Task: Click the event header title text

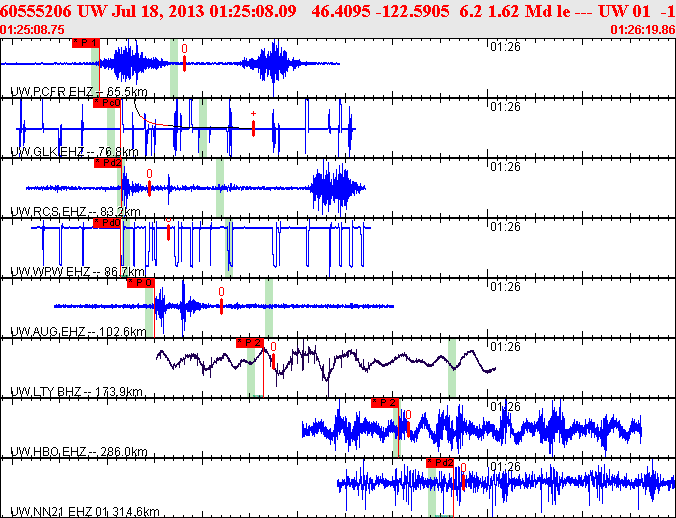Action: [337, 10]
